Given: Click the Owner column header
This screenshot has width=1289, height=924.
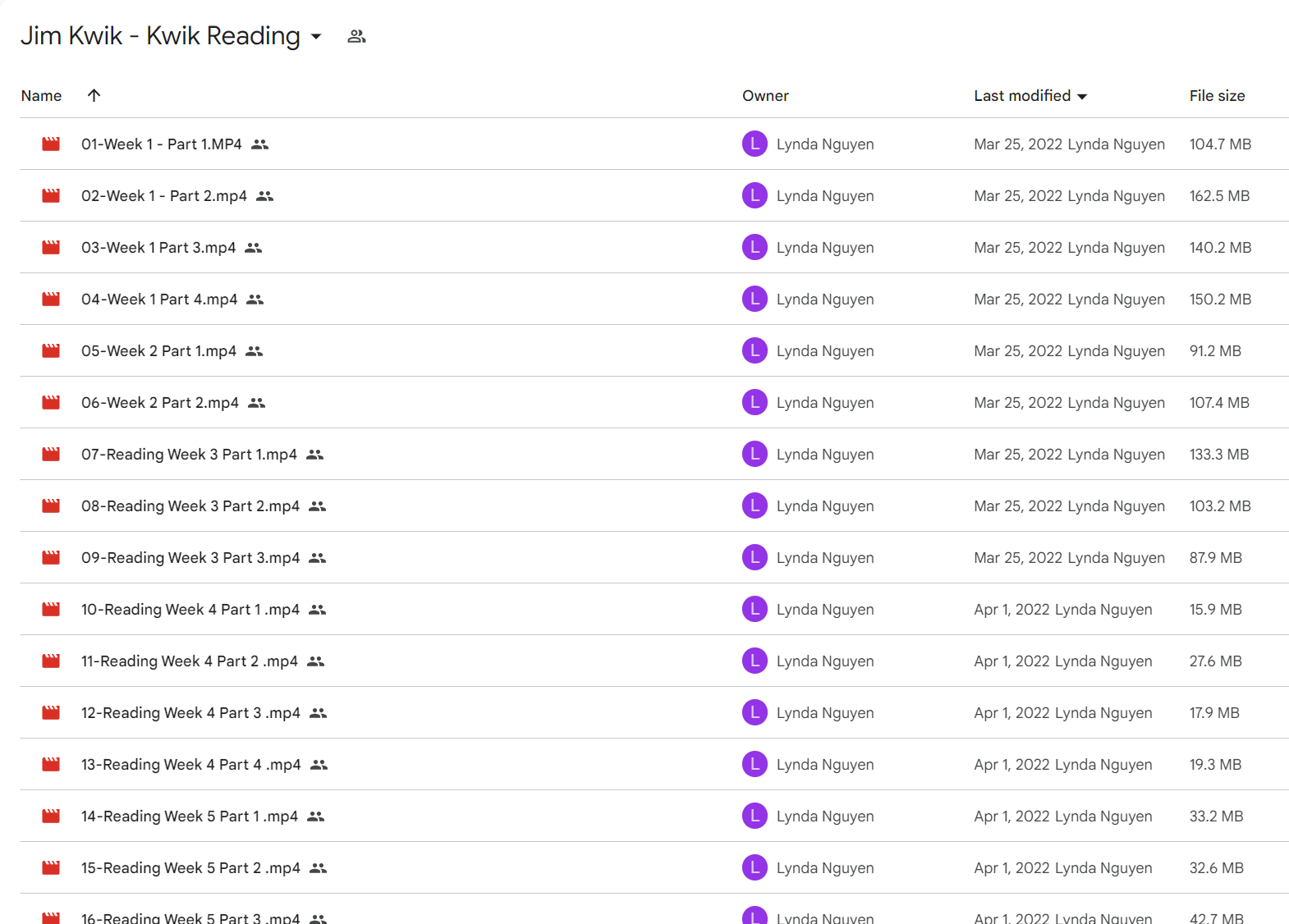Looking at the screenshot, I should tap(765, 95).
